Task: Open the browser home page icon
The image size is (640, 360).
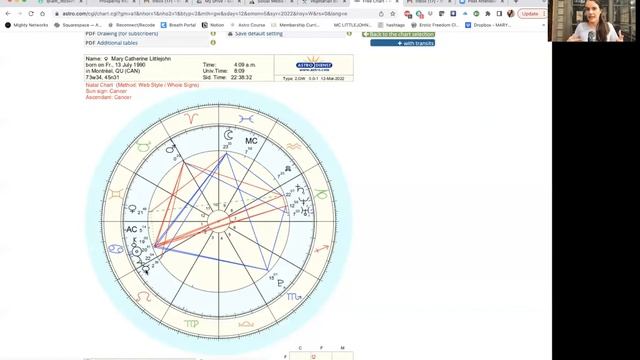Action: point(42,14)
